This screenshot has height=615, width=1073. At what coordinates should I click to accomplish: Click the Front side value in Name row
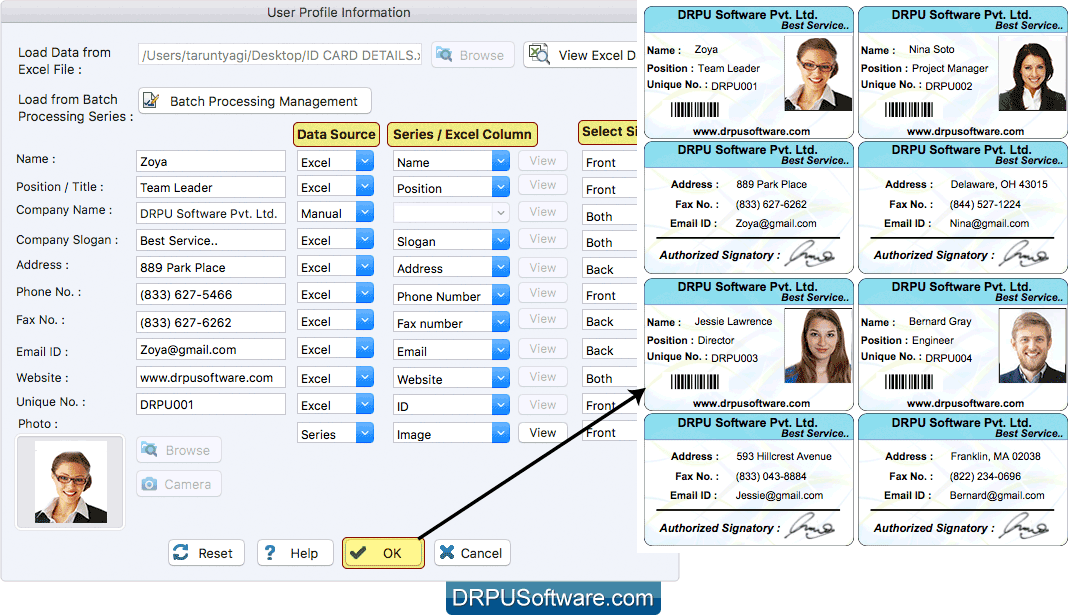pos(609,162)
